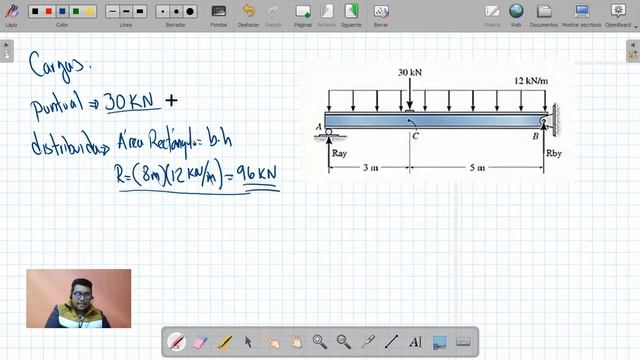Click the presenter webcam video thumbnail
This screenshot has width=640, height=360.
pos(79,298)
